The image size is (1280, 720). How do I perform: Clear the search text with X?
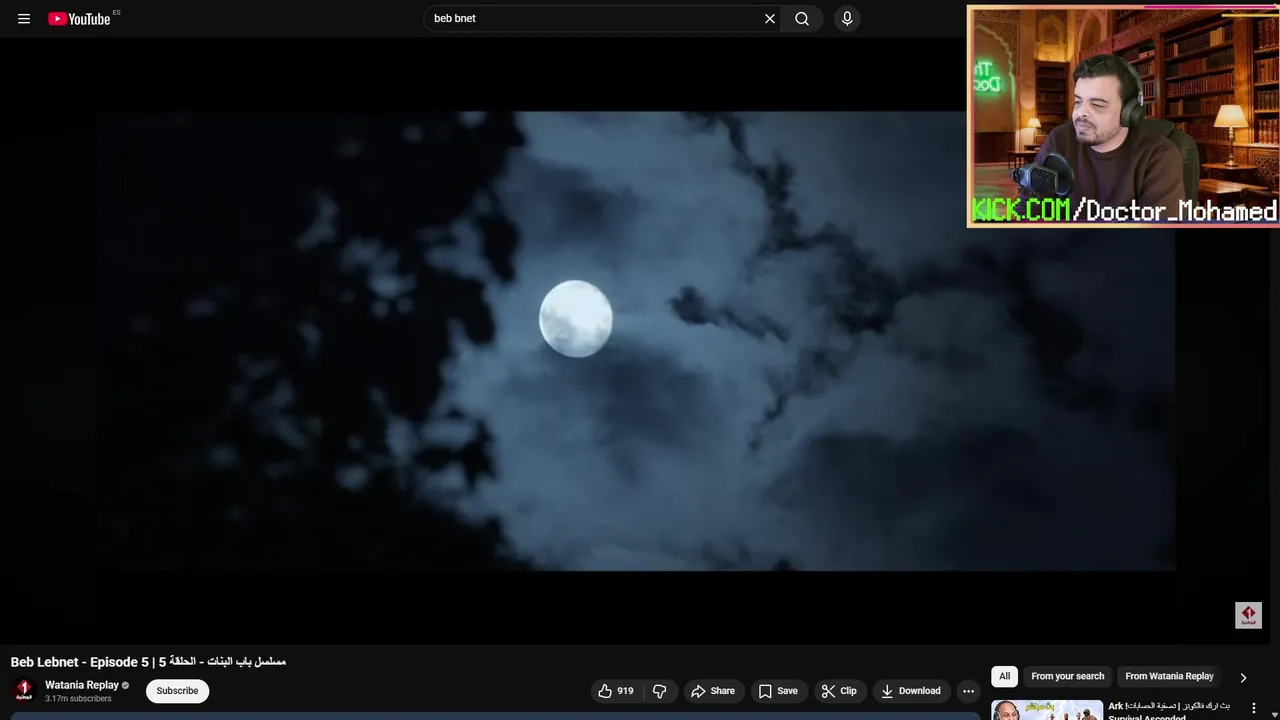tap(770, 19)
